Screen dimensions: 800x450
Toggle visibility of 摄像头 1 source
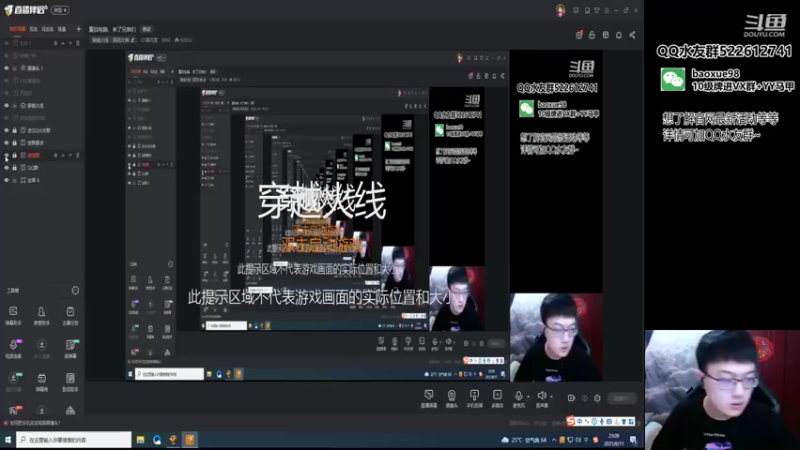(7, 68)
